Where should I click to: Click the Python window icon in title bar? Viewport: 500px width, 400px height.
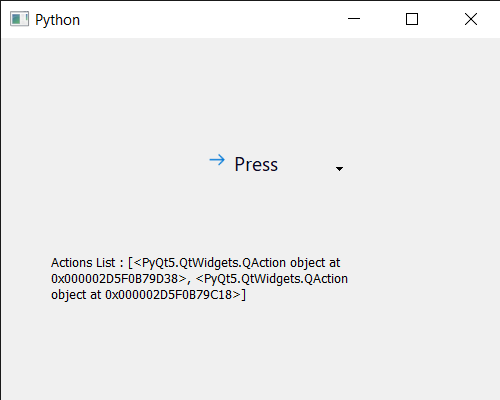(19, 19)
